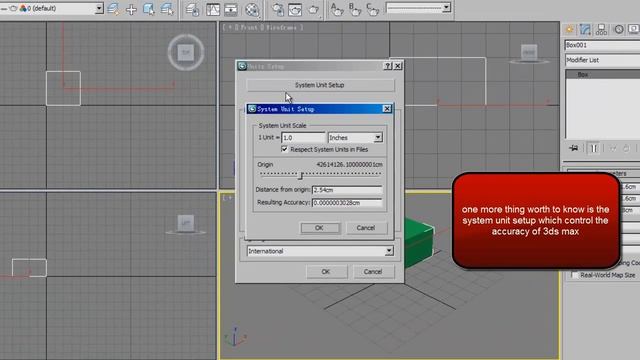Click render preset slot B teapot

coord(355,9)
